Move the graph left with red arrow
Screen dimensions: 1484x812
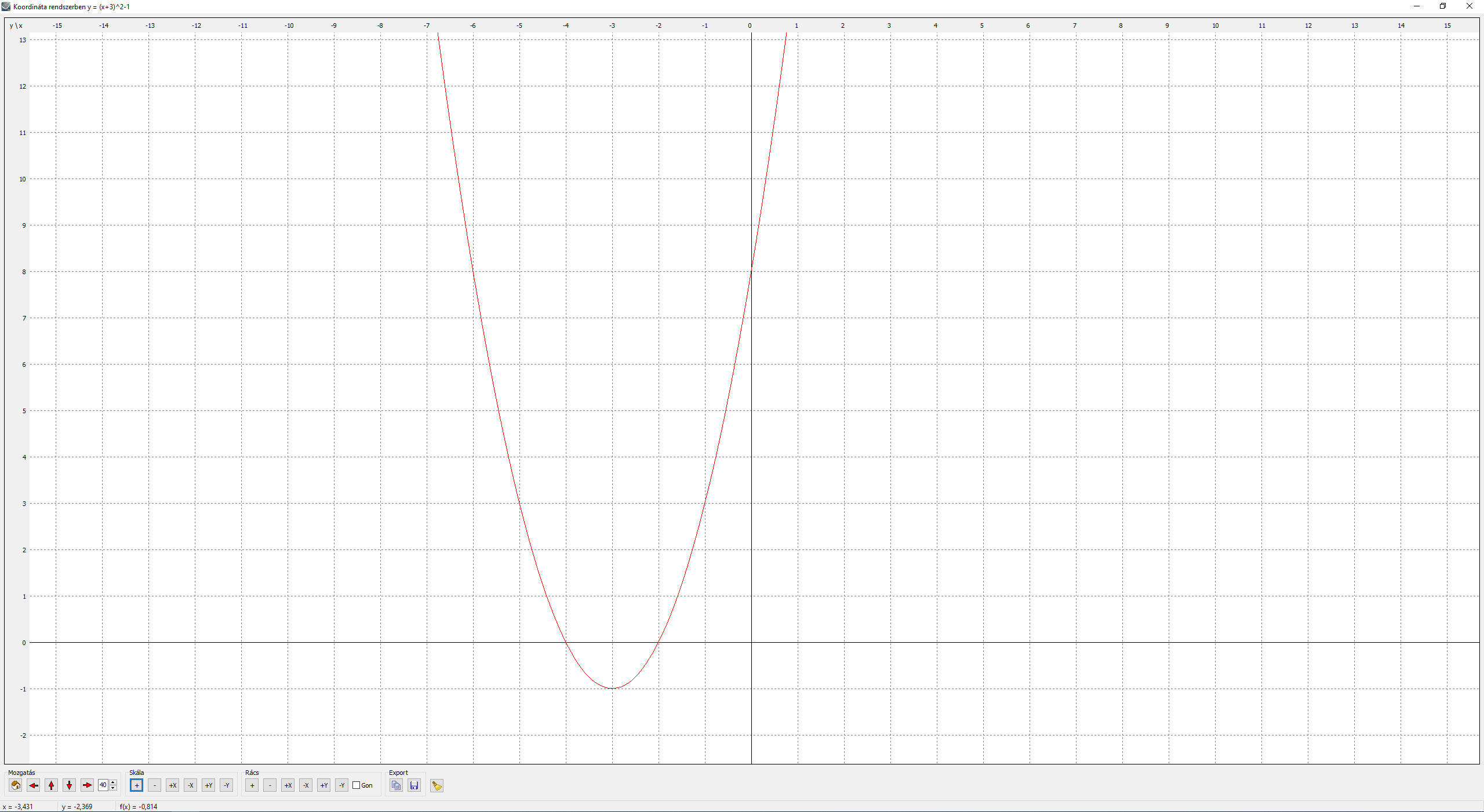click(x=34, y=785)
